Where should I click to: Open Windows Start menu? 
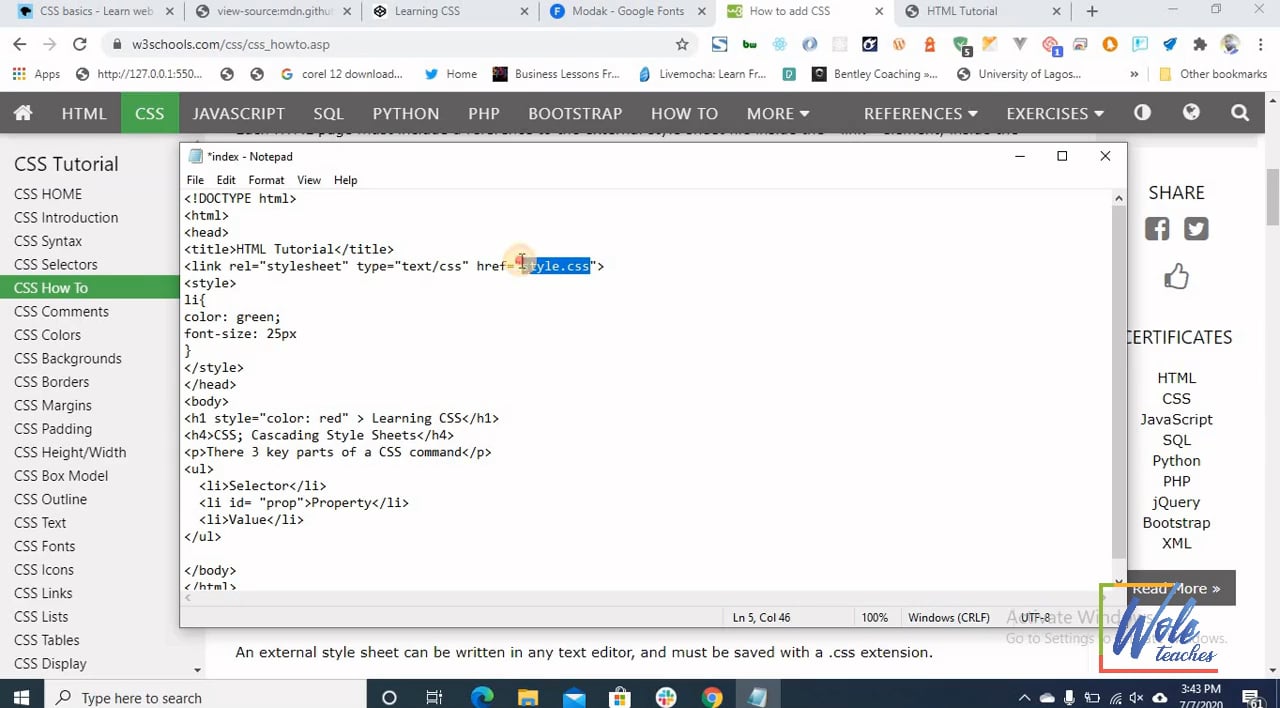[21, 697]
